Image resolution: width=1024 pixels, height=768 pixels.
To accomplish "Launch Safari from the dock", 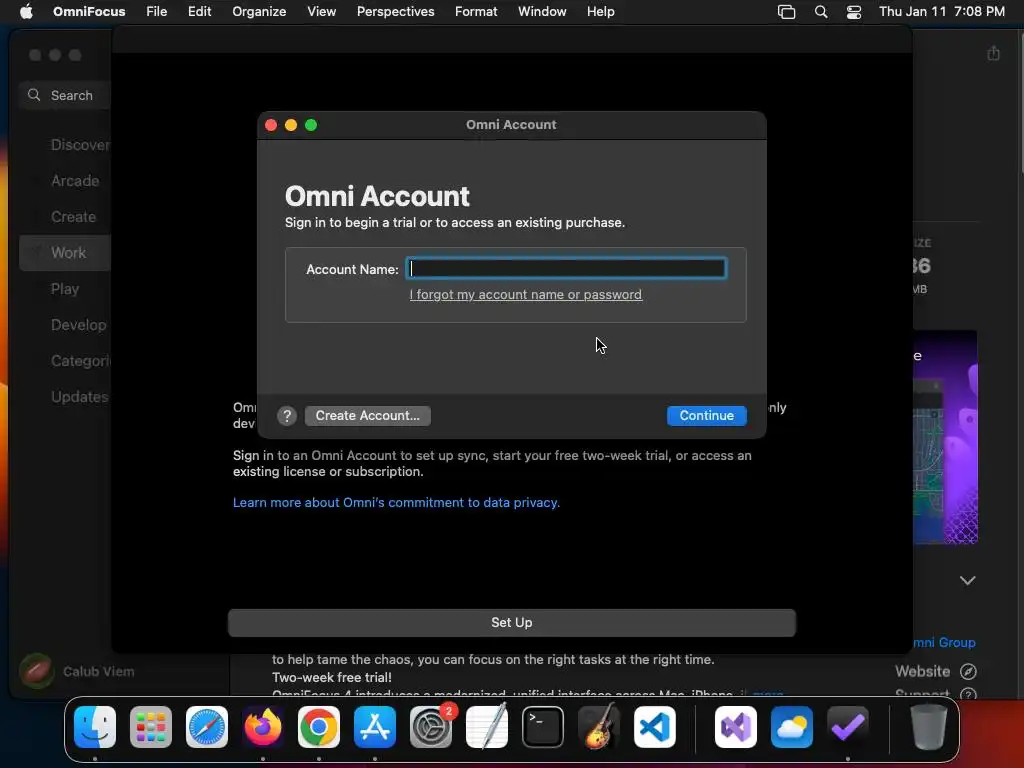I will pos(207,727).
